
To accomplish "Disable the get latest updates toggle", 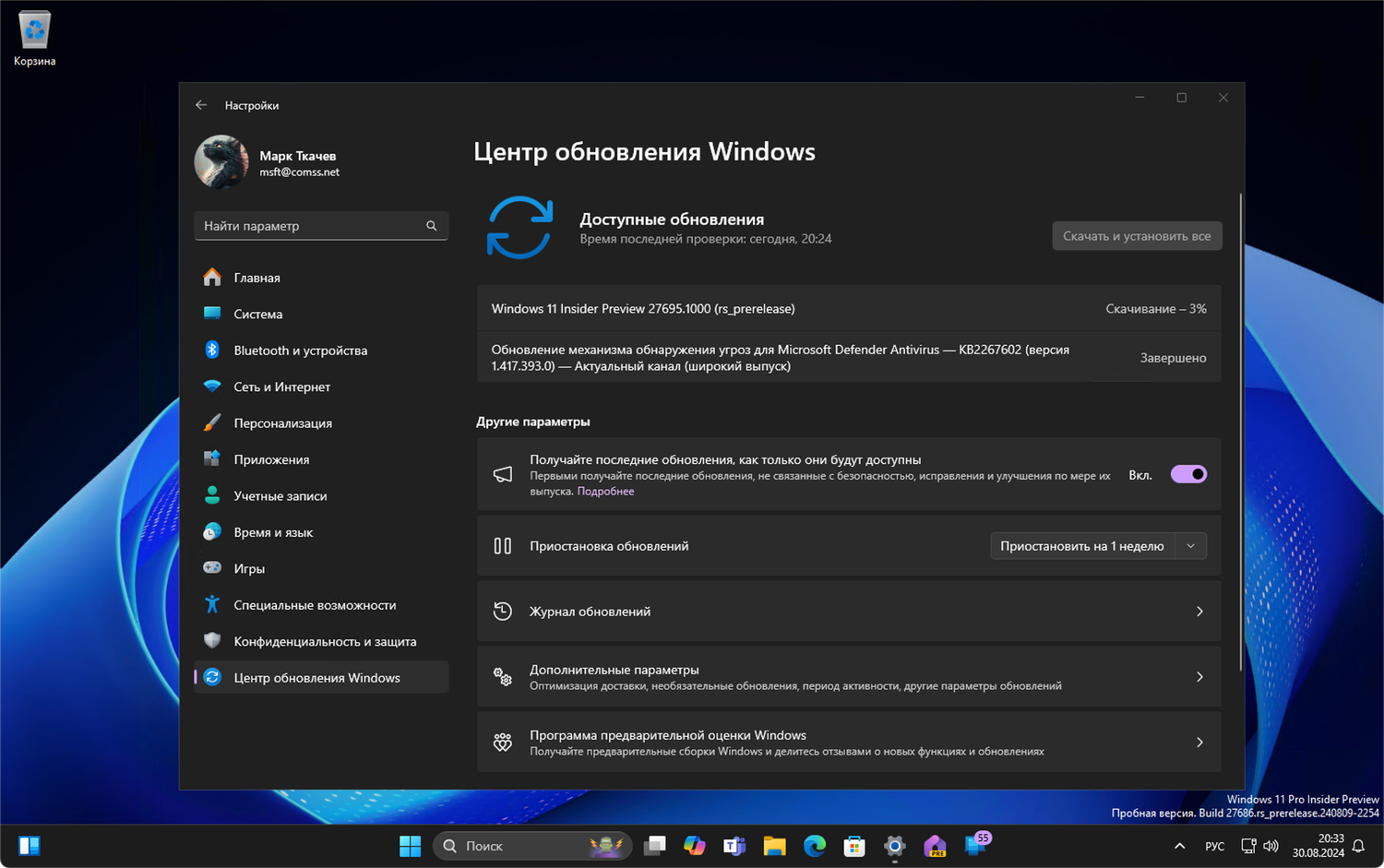I will pos(1188,473).
